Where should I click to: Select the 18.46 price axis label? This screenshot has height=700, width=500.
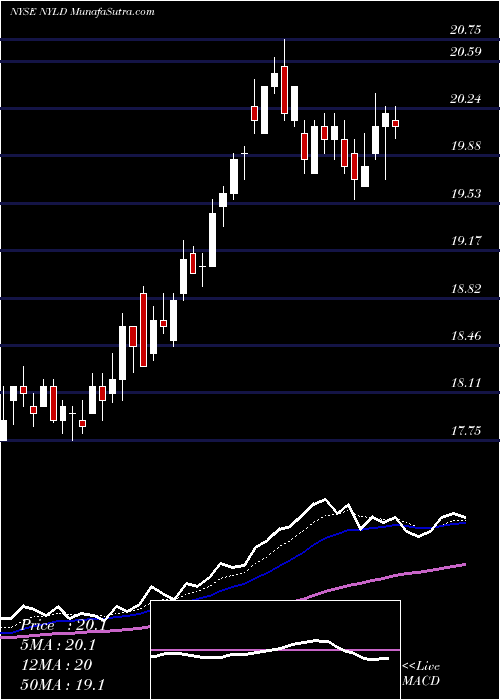(x=466, y=336)
